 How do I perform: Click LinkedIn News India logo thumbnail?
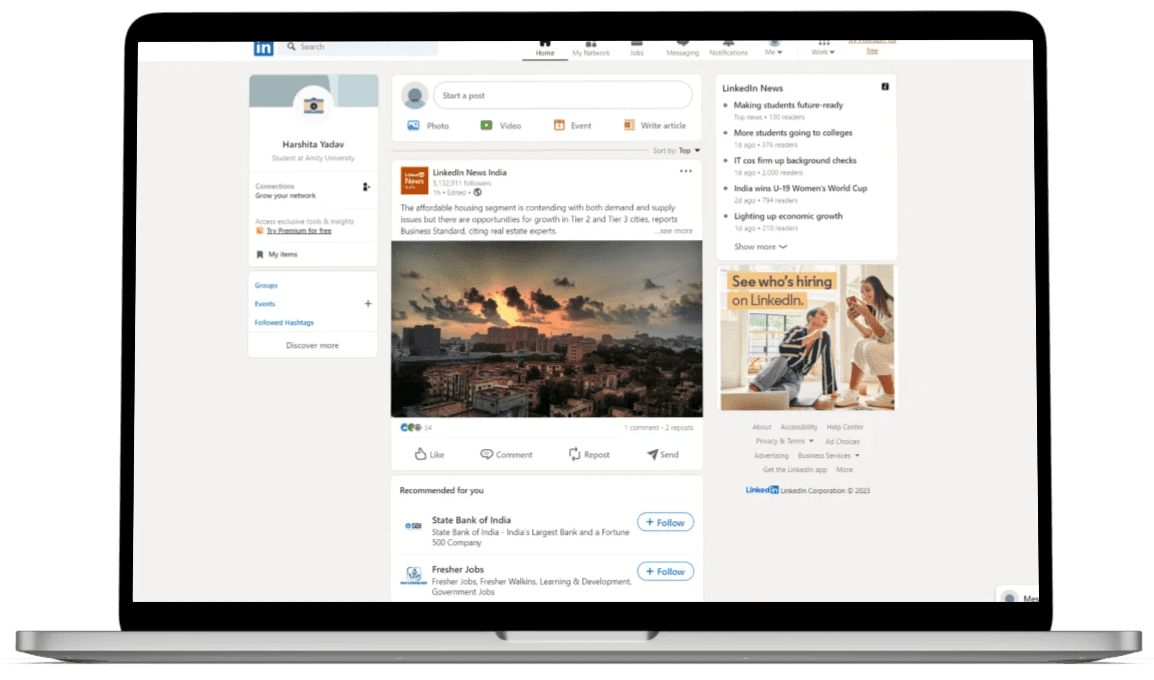[414, 180]
